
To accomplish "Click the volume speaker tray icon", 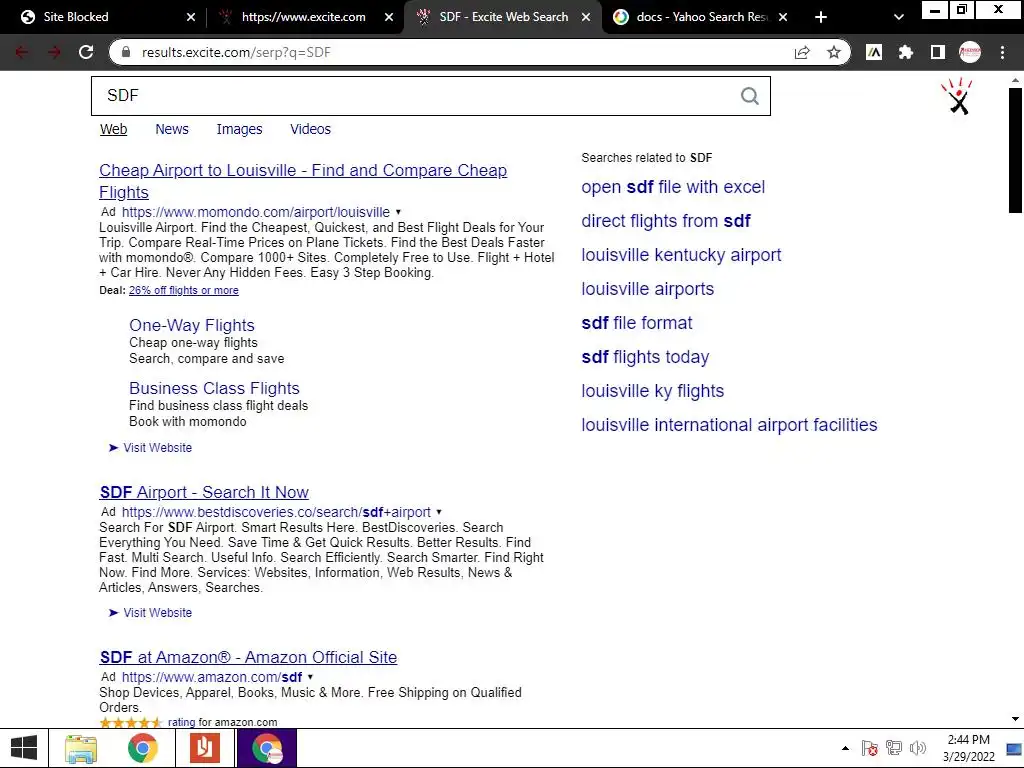I will click(918, 748).
